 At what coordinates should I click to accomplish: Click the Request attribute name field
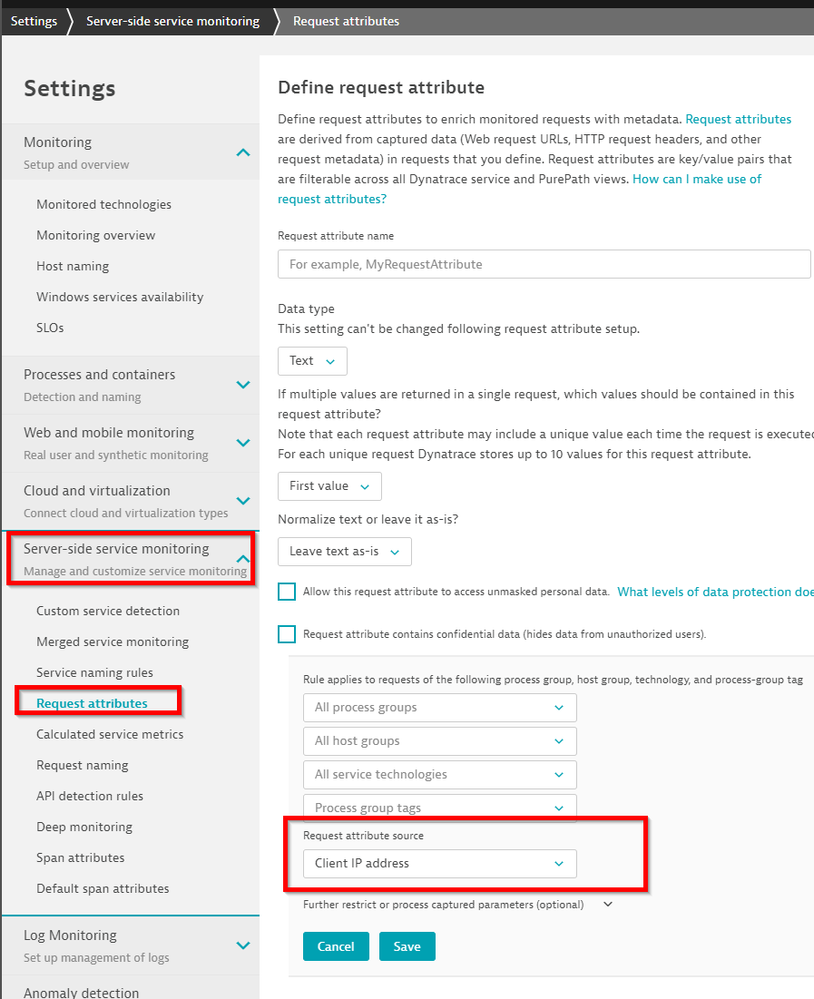pyautogui.click(x=544, y=264)
